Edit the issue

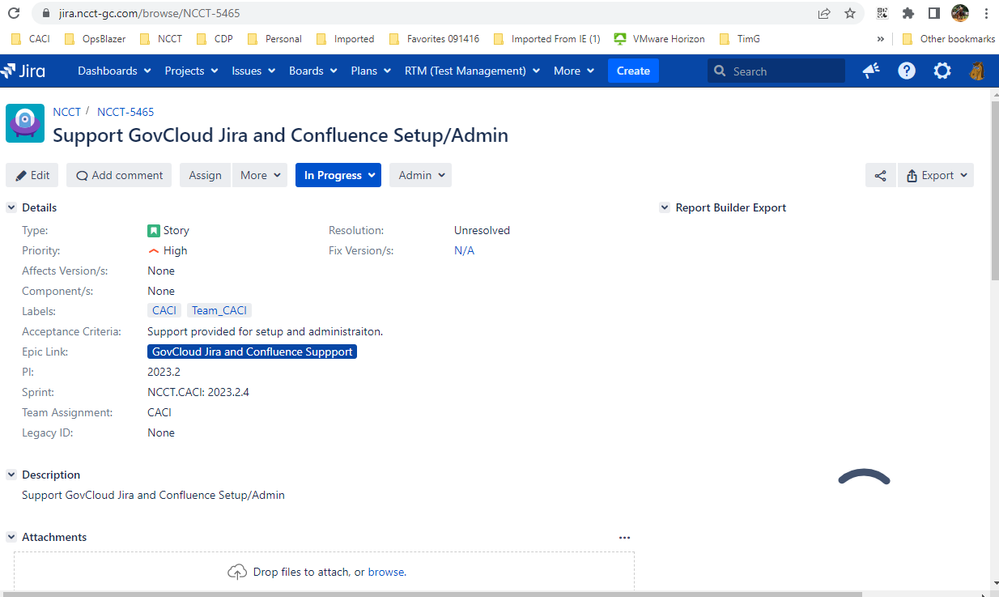[x=32, y=175]
